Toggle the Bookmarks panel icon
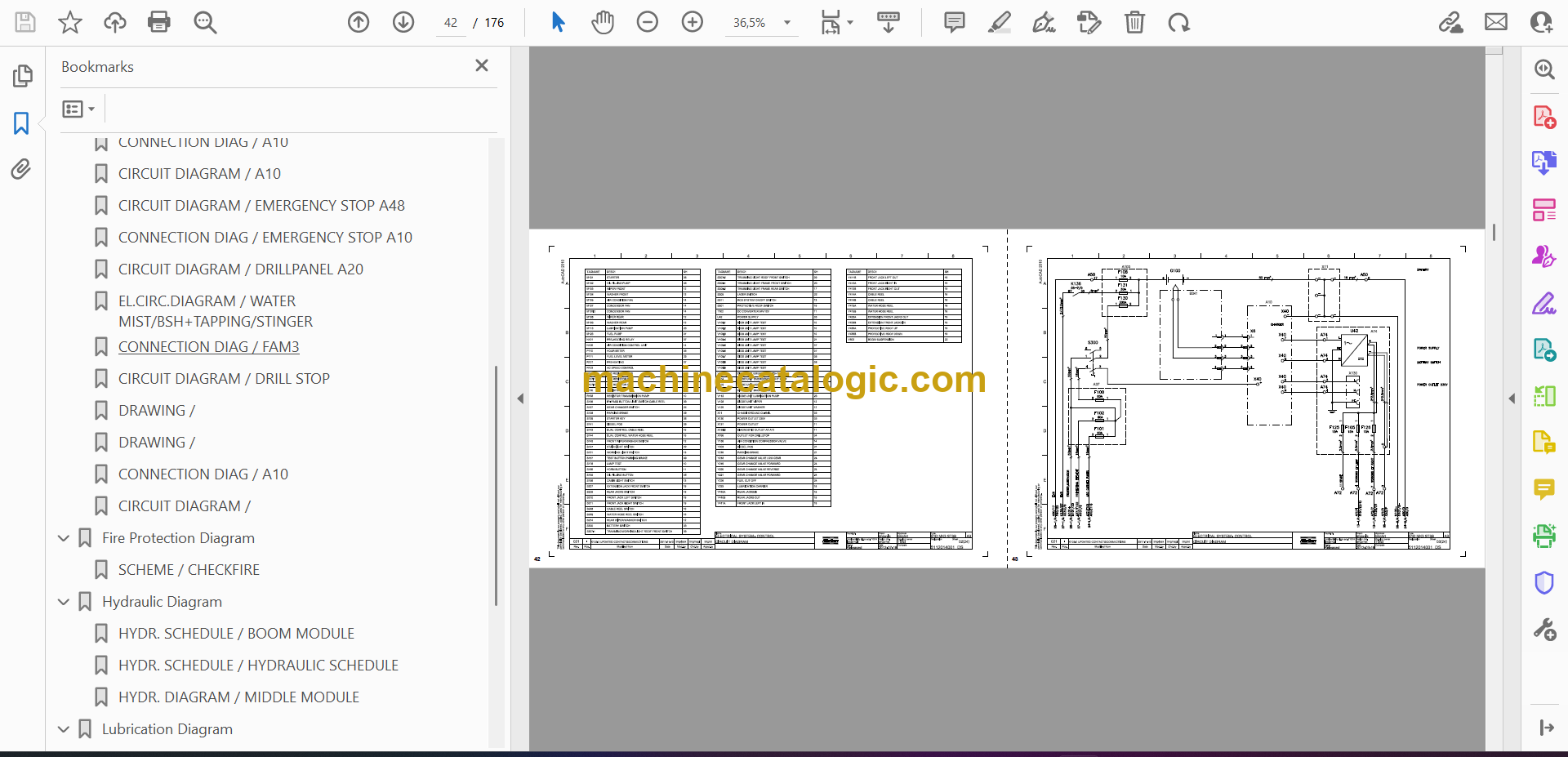 coord(21,123)
